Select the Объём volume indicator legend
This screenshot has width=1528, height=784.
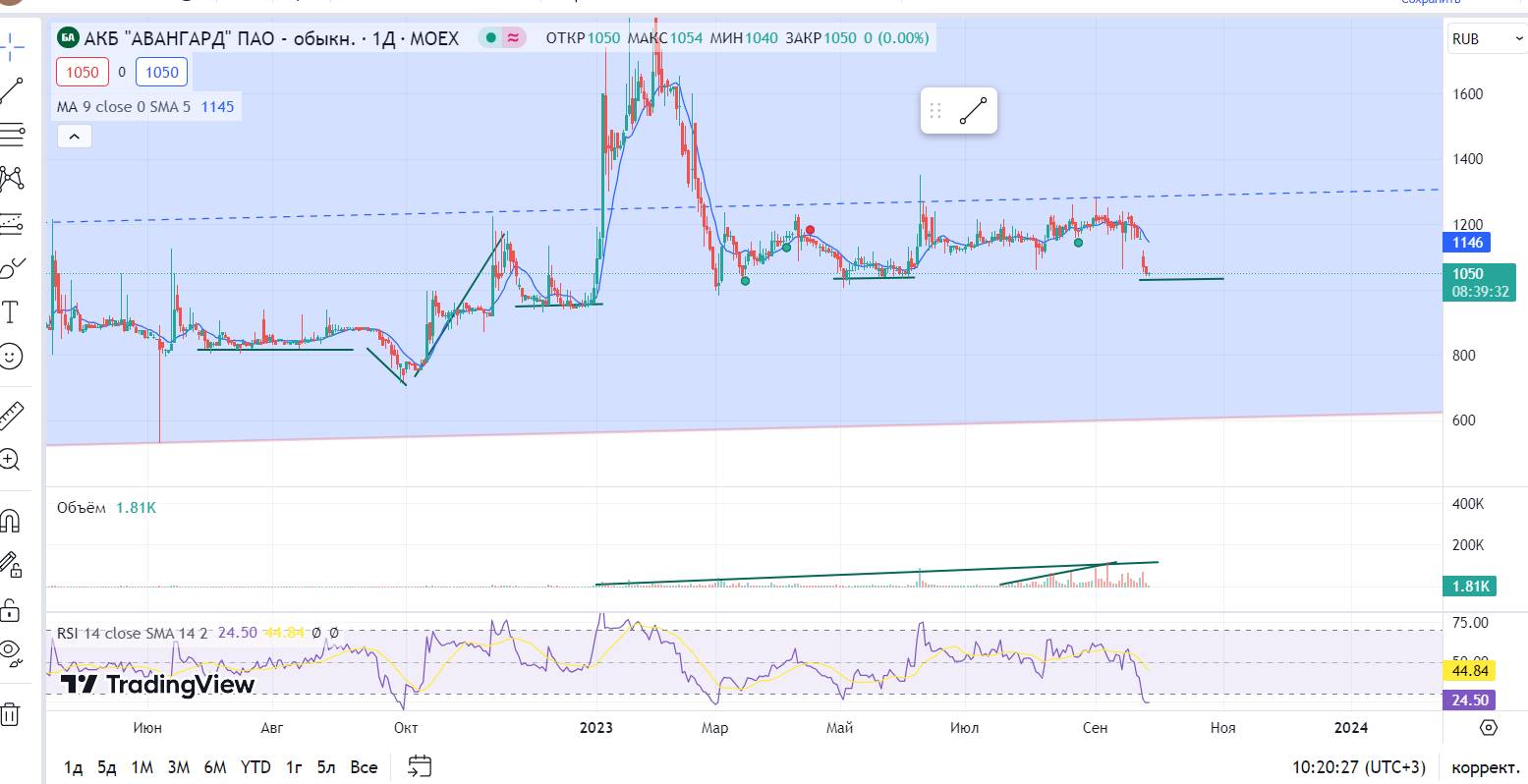pyautogui.click(x=81, y=508)
